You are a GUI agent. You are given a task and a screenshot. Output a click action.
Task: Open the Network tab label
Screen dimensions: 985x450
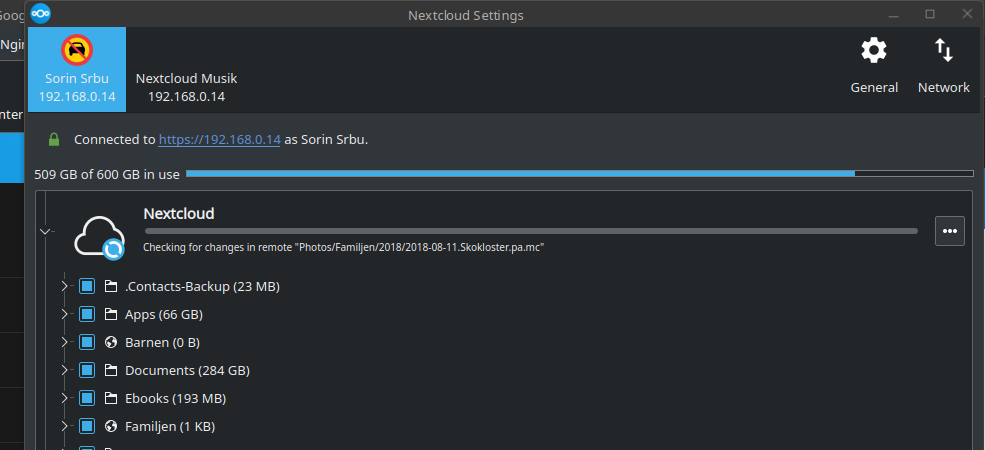coord(944,87)
